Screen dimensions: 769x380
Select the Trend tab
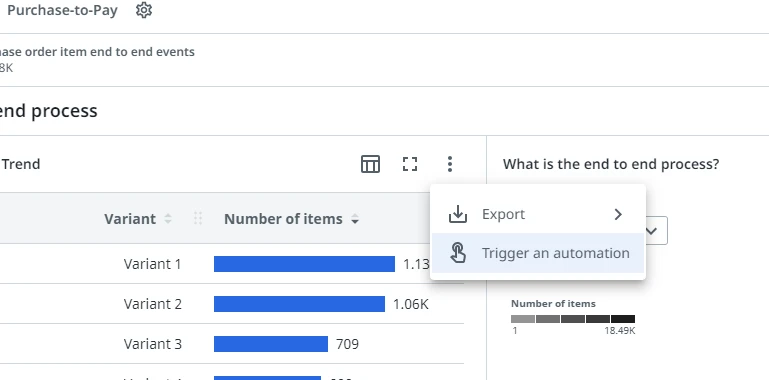[x=21, y=164]
